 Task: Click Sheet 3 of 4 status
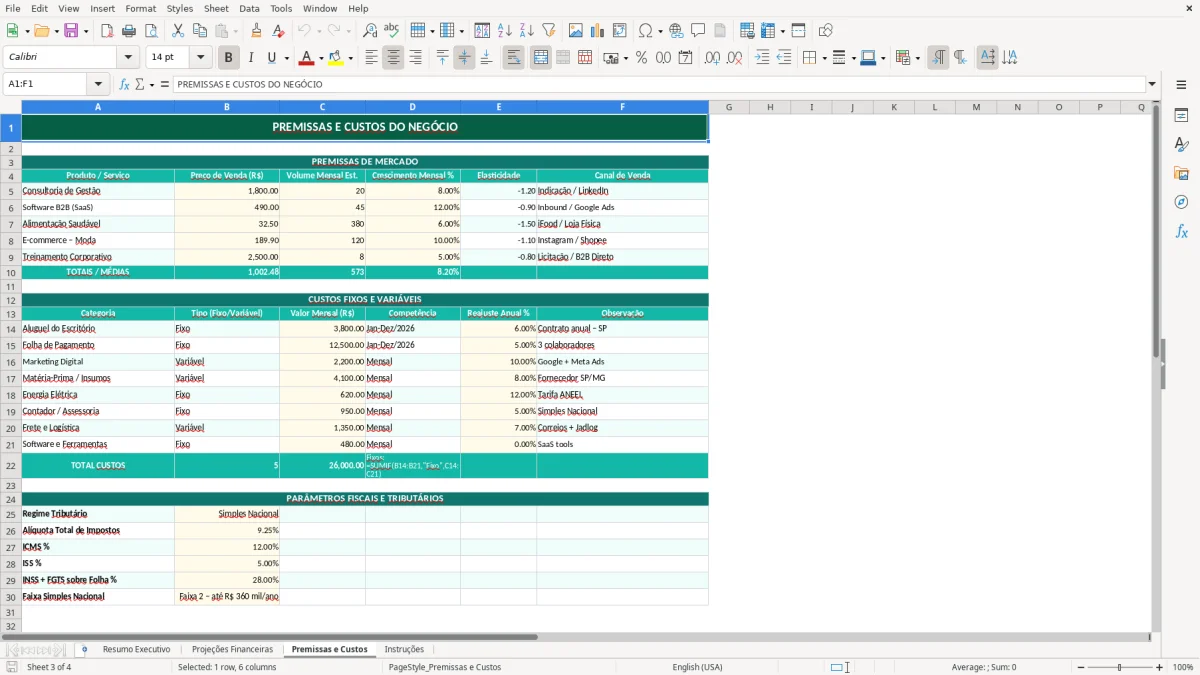(x=49, y=667)
